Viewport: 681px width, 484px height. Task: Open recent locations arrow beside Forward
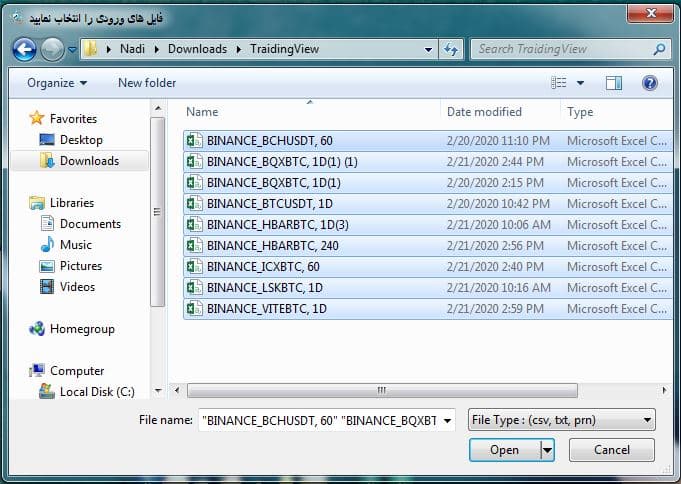coord(73,50)
